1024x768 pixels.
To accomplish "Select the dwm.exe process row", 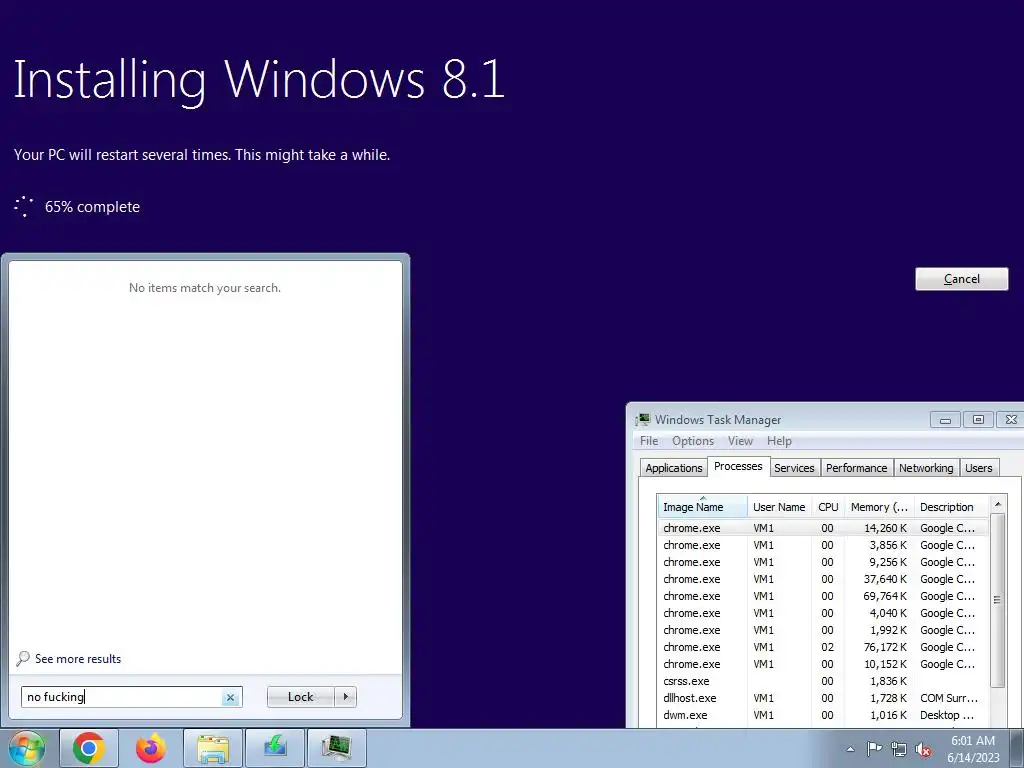I will [x=823, y=714].
